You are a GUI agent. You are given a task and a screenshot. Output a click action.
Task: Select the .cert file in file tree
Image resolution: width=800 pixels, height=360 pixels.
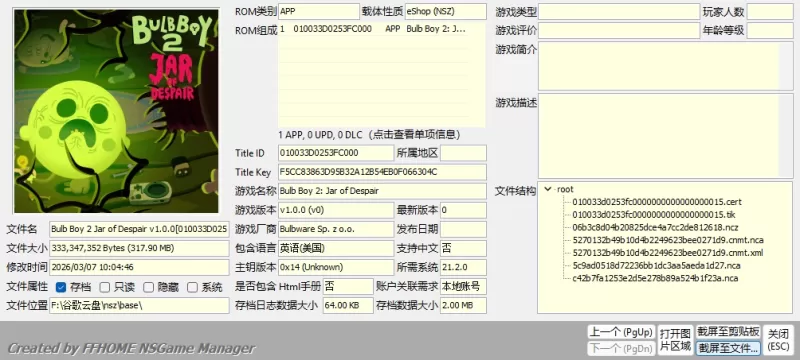[x=657, y=202]
